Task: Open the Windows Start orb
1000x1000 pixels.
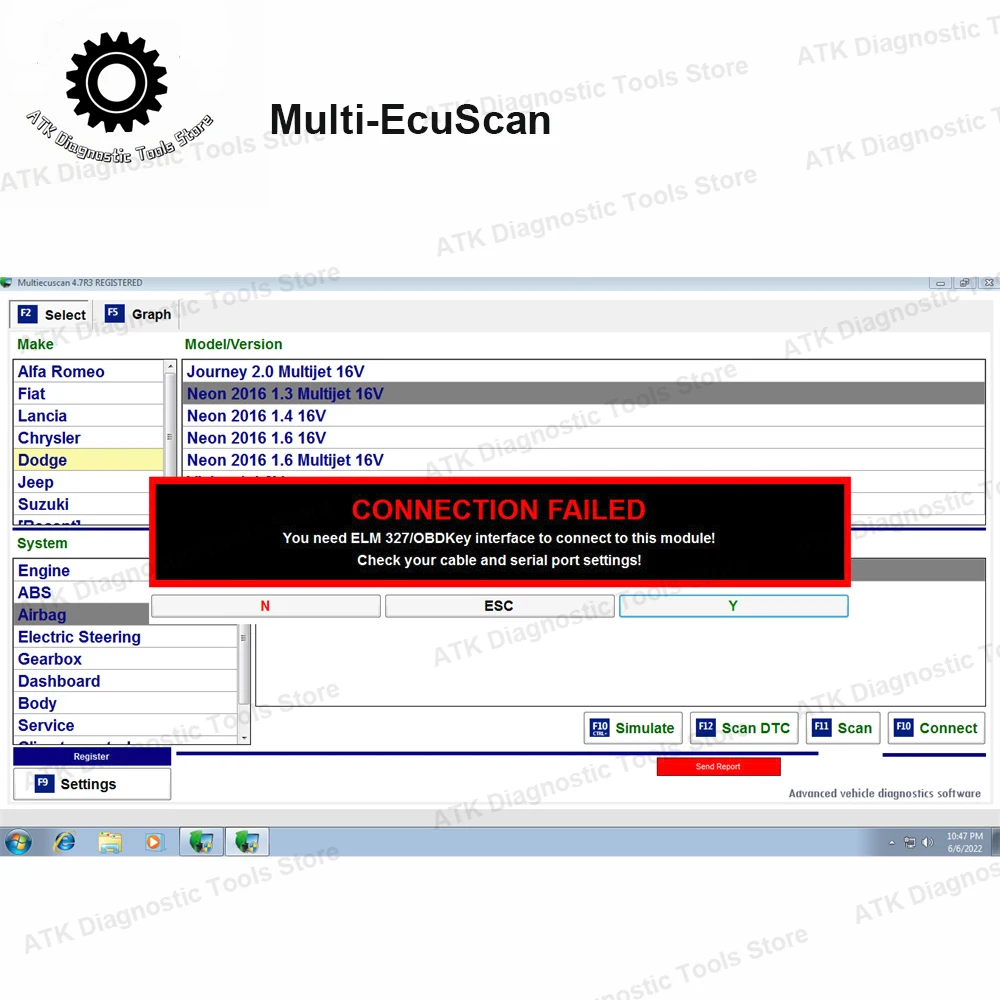Action: click(x=18, y=842)
